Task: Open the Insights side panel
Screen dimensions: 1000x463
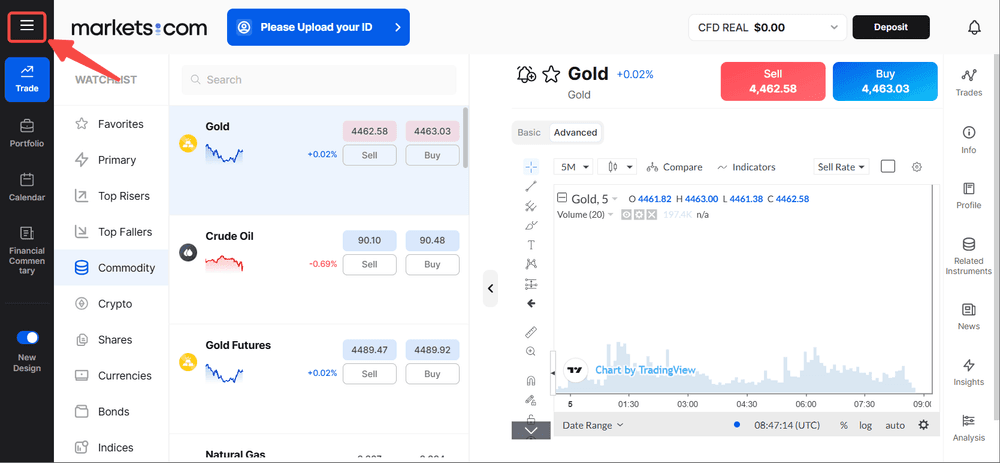Action: click(969, 372)
